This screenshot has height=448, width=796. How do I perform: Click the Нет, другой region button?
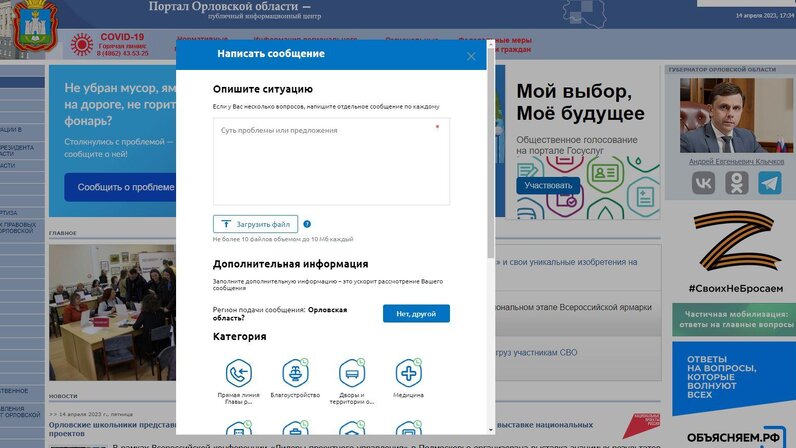pyautogui.click(x=416, y=313)
